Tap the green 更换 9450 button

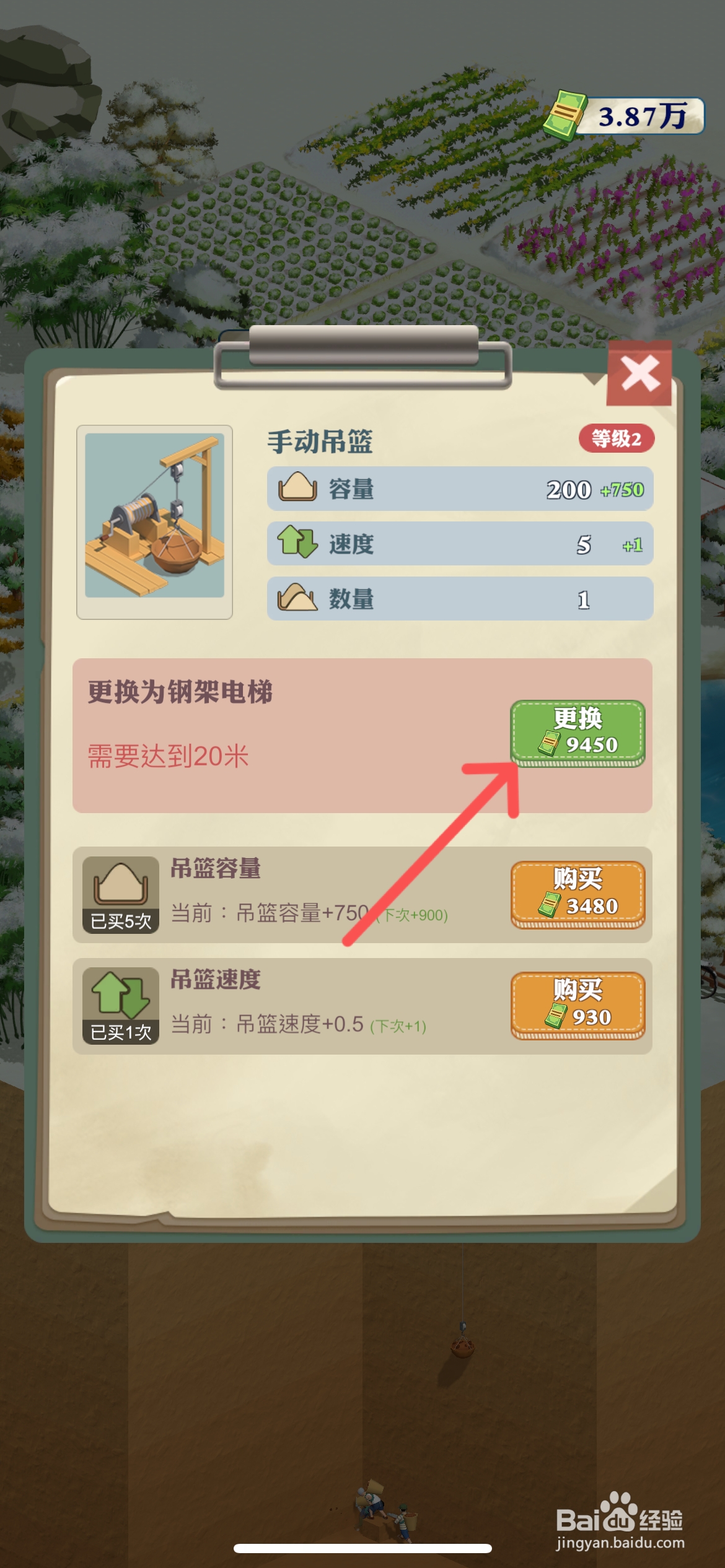(578, 733)
